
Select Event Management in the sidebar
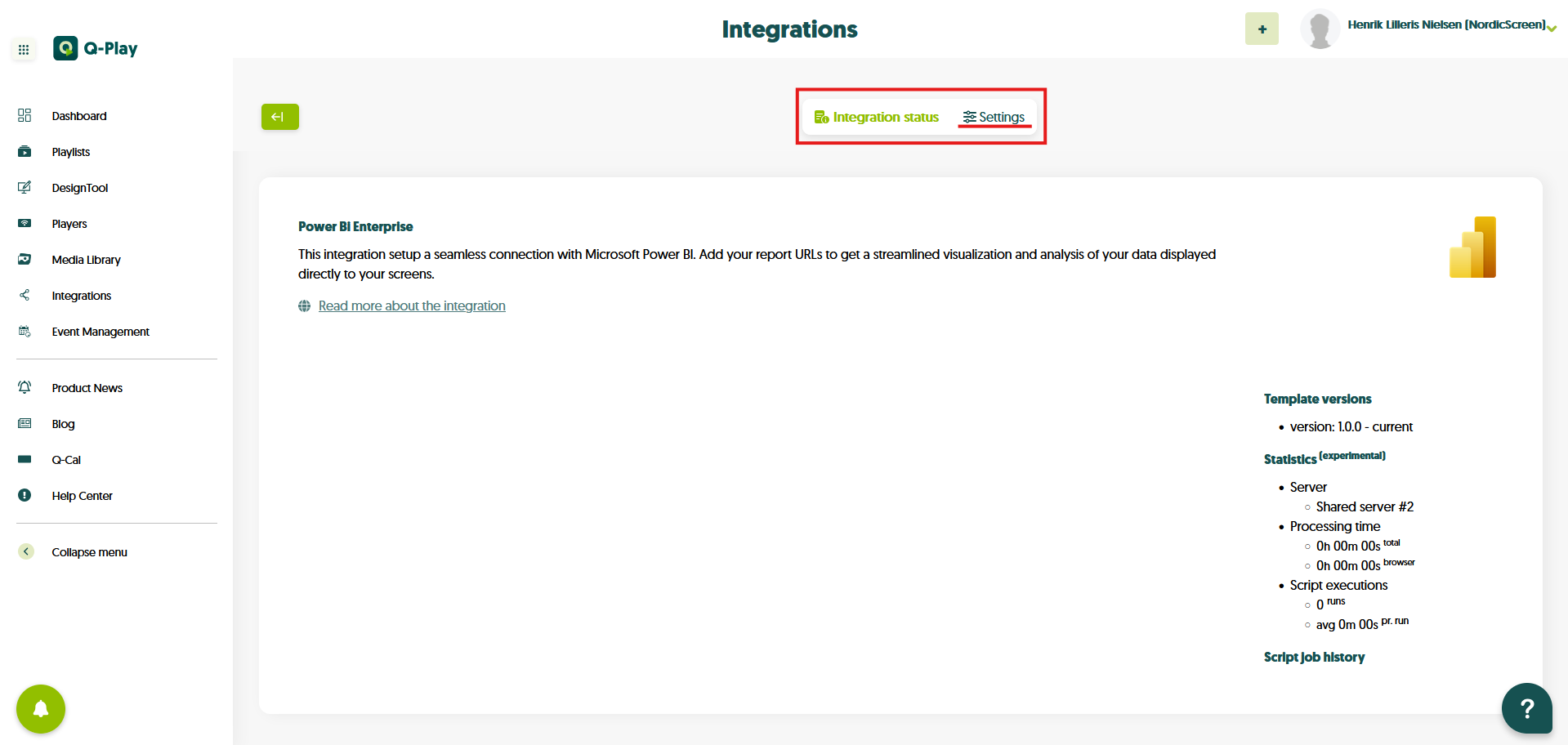tap(100, 332)
